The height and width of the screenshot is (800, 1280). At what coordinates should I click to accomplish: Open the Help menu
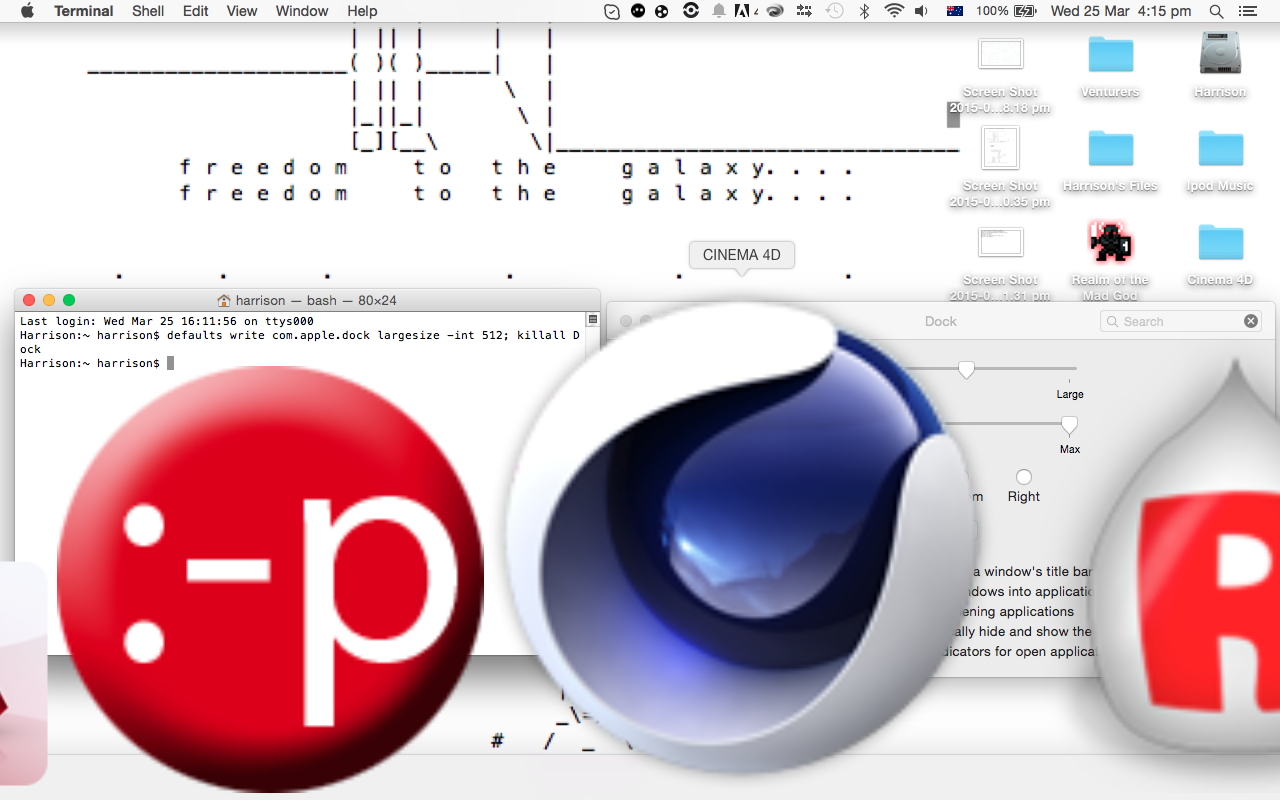362,11
